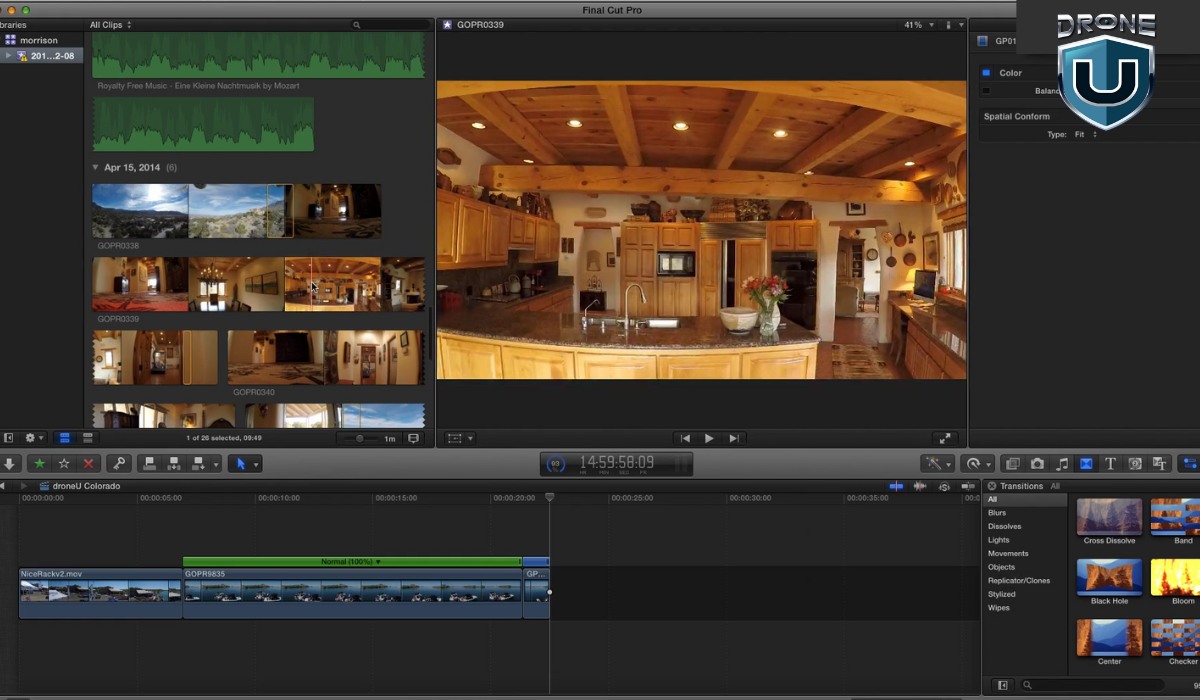Open the Photos browser camera icon
1200x700 pixels.
(1037, 464)
